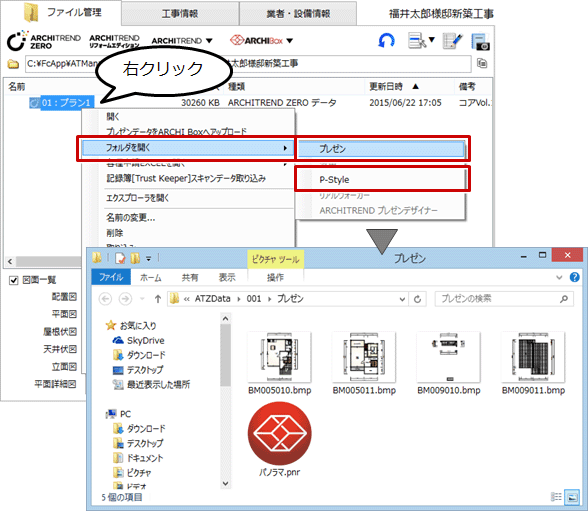Select 平面図 in drawing list
This screenshot has width=588, height=511.
click(x=64, y=314)
